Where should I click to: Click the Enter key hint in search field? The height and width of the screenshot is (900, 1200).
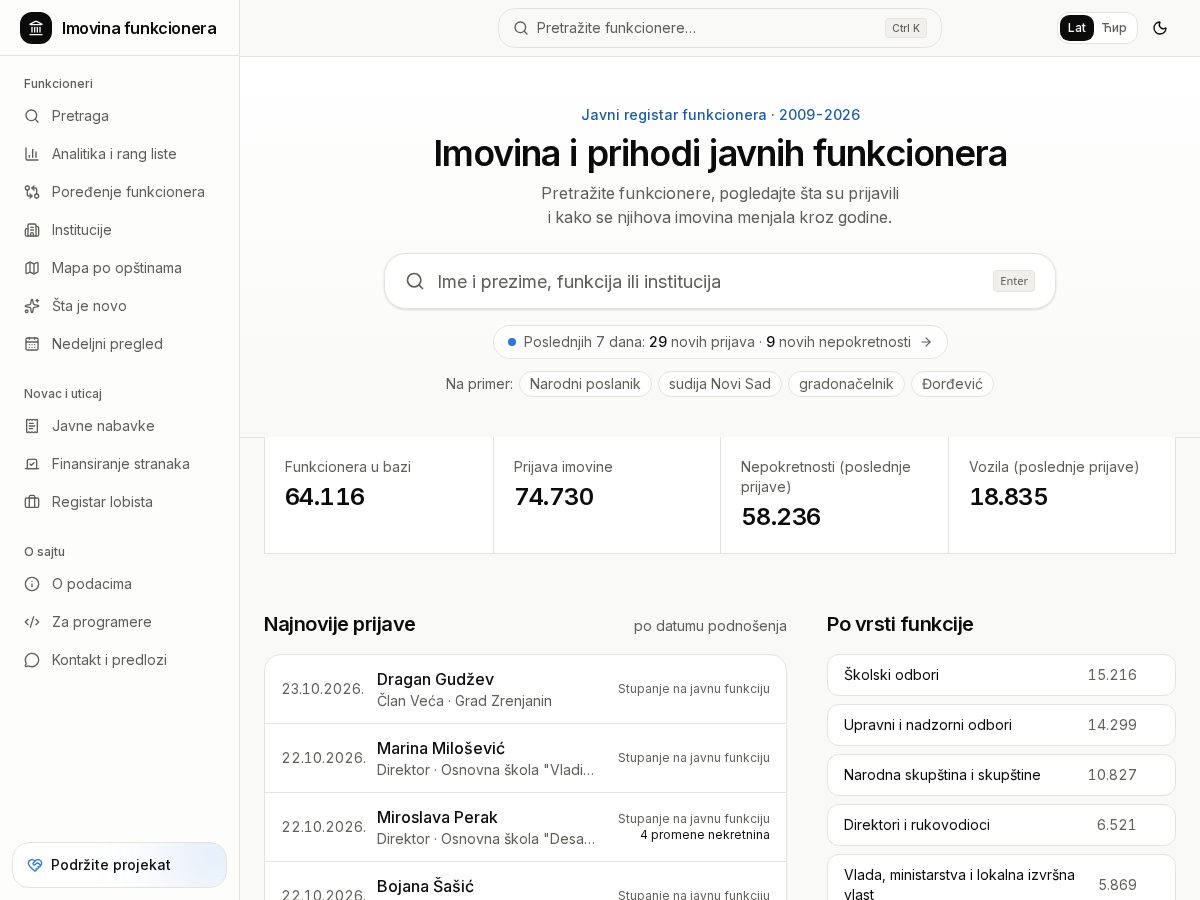pyautogui.click(x=1014, y=281)
